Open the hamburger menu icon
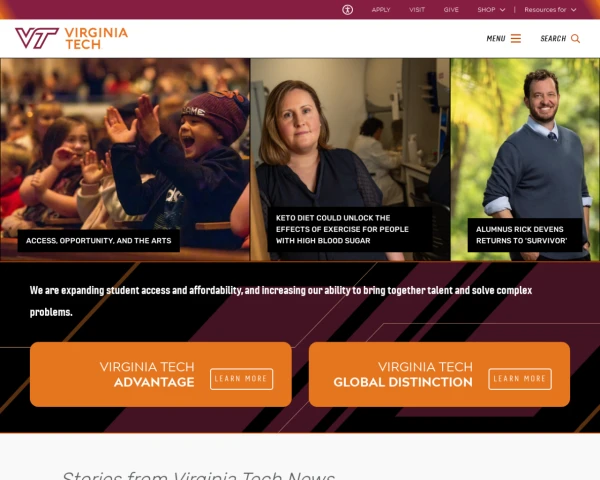The image size is (600, 480). click(x=516, y=38)
